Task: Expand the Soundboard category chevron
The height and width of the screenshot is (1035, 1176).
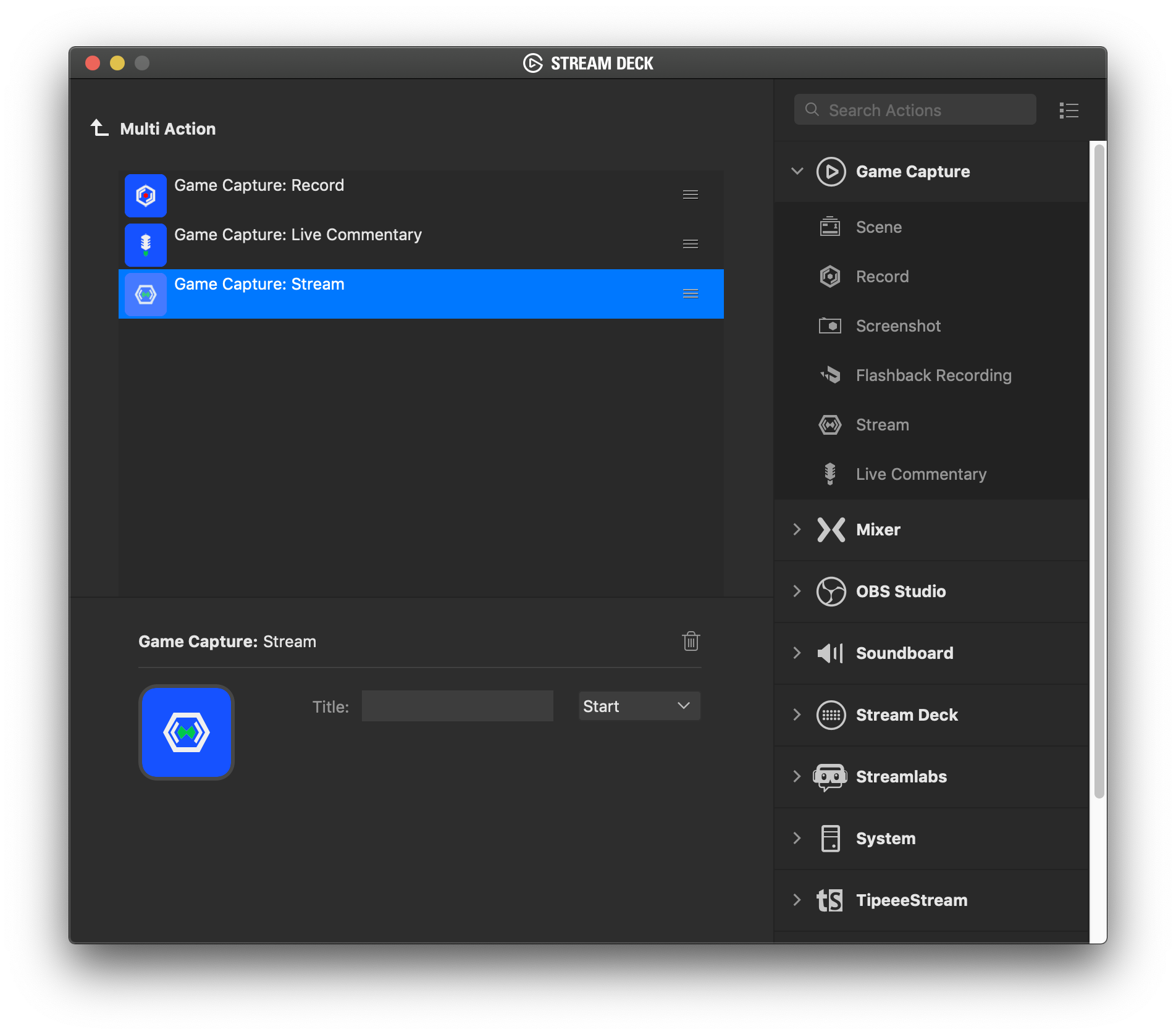Action: tap(797, 653)
